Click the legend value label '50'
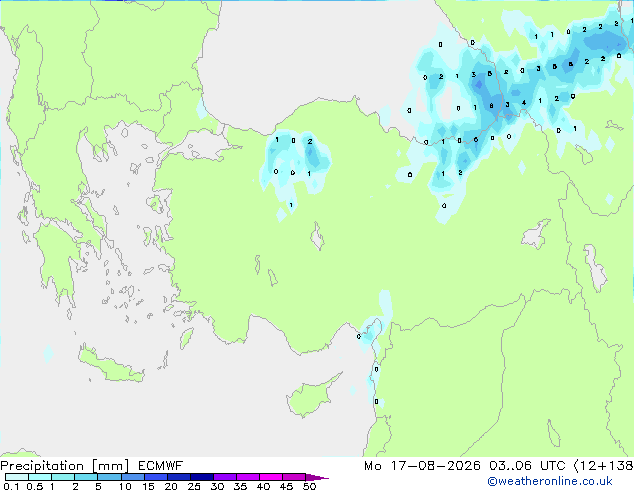The image size is (634, 490). pyautogui.click(x=309, y=486)
